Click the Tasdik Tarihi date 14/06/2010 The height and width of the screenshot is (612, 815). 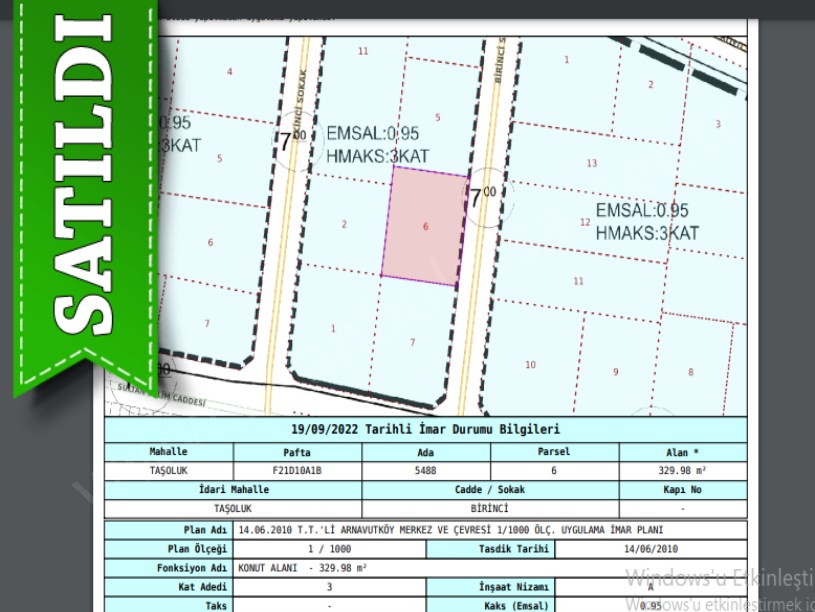(650, 549)
